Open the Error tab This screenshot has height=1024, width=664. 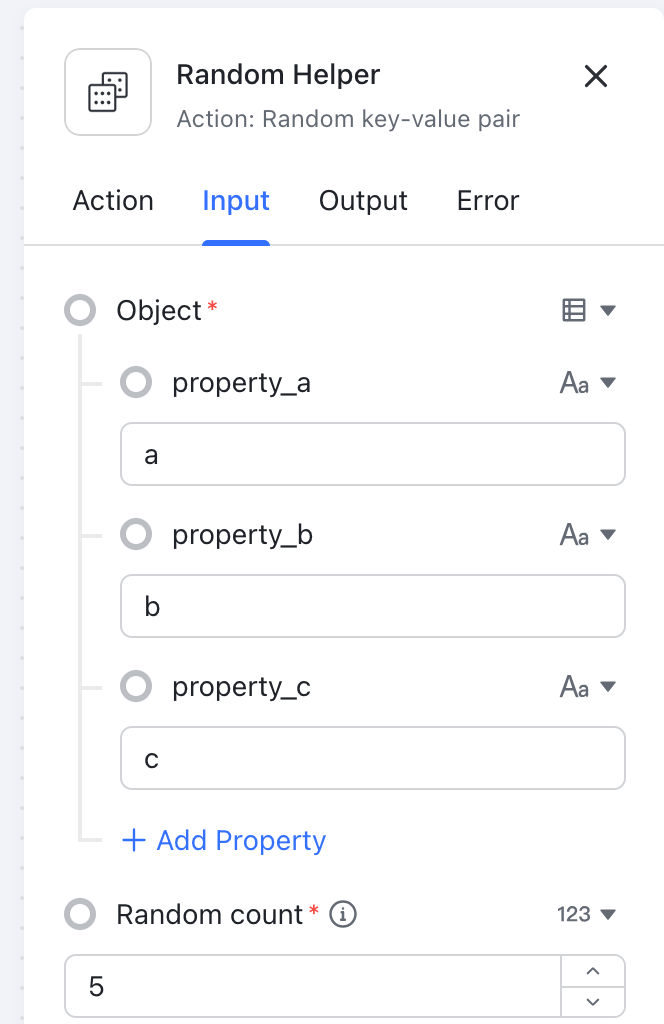(x=488, y=201)
